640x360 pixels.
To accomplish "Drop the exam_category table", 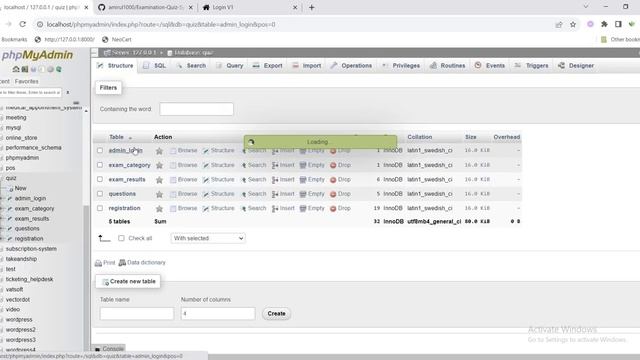I will pos(340,165).
